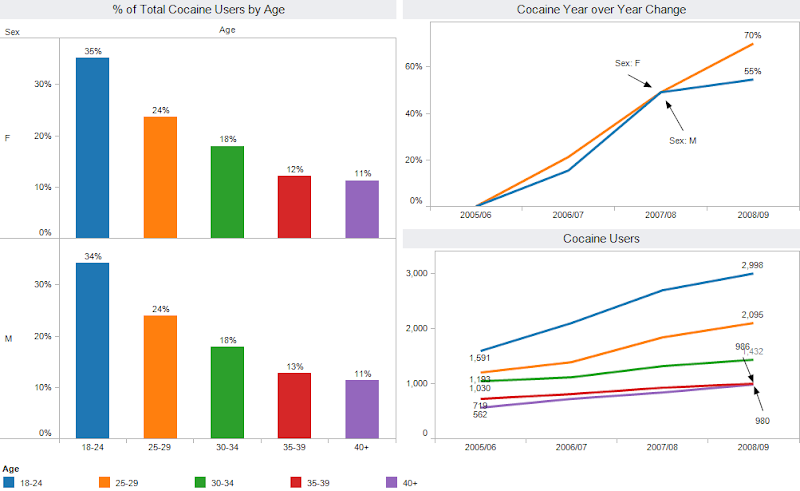This screenshot has width=800, height=491.
Task: Click the 562 data label
Action: coord(480,414)
